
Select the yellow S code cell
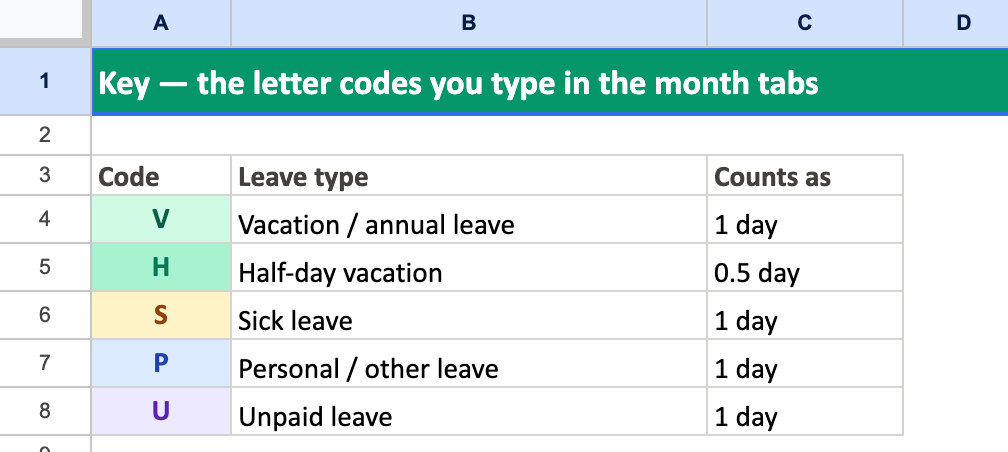coord(161,315)
